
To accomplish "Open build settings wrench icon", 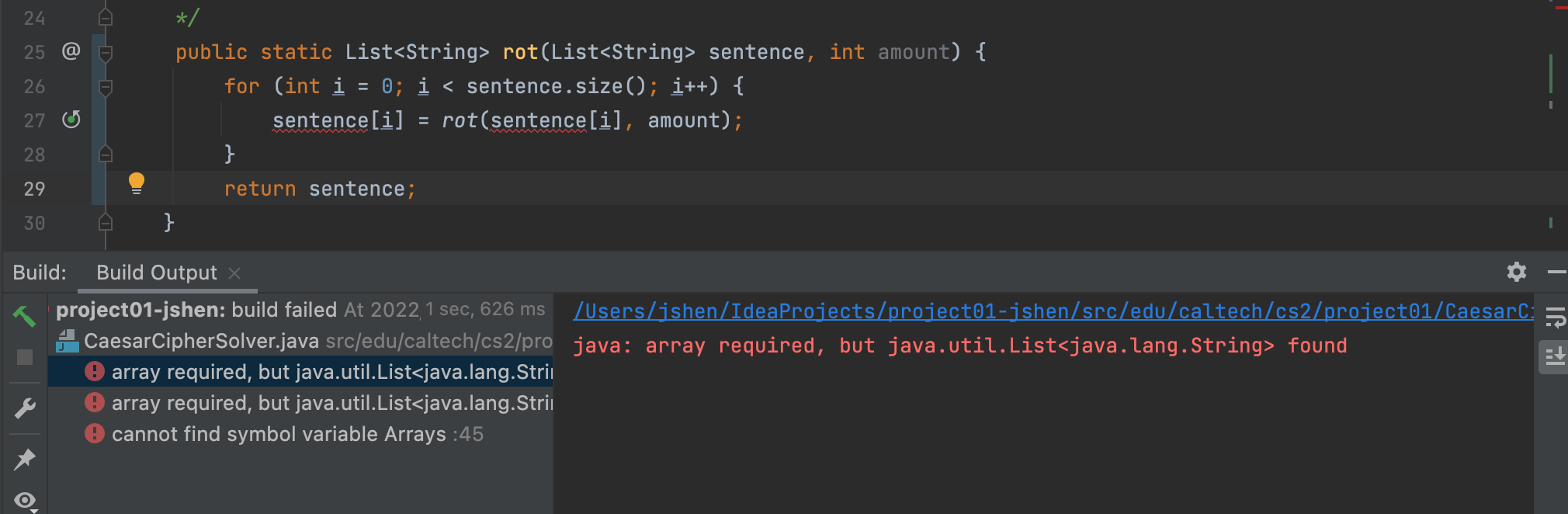I will pyautogui.click(x=25, y=408).
